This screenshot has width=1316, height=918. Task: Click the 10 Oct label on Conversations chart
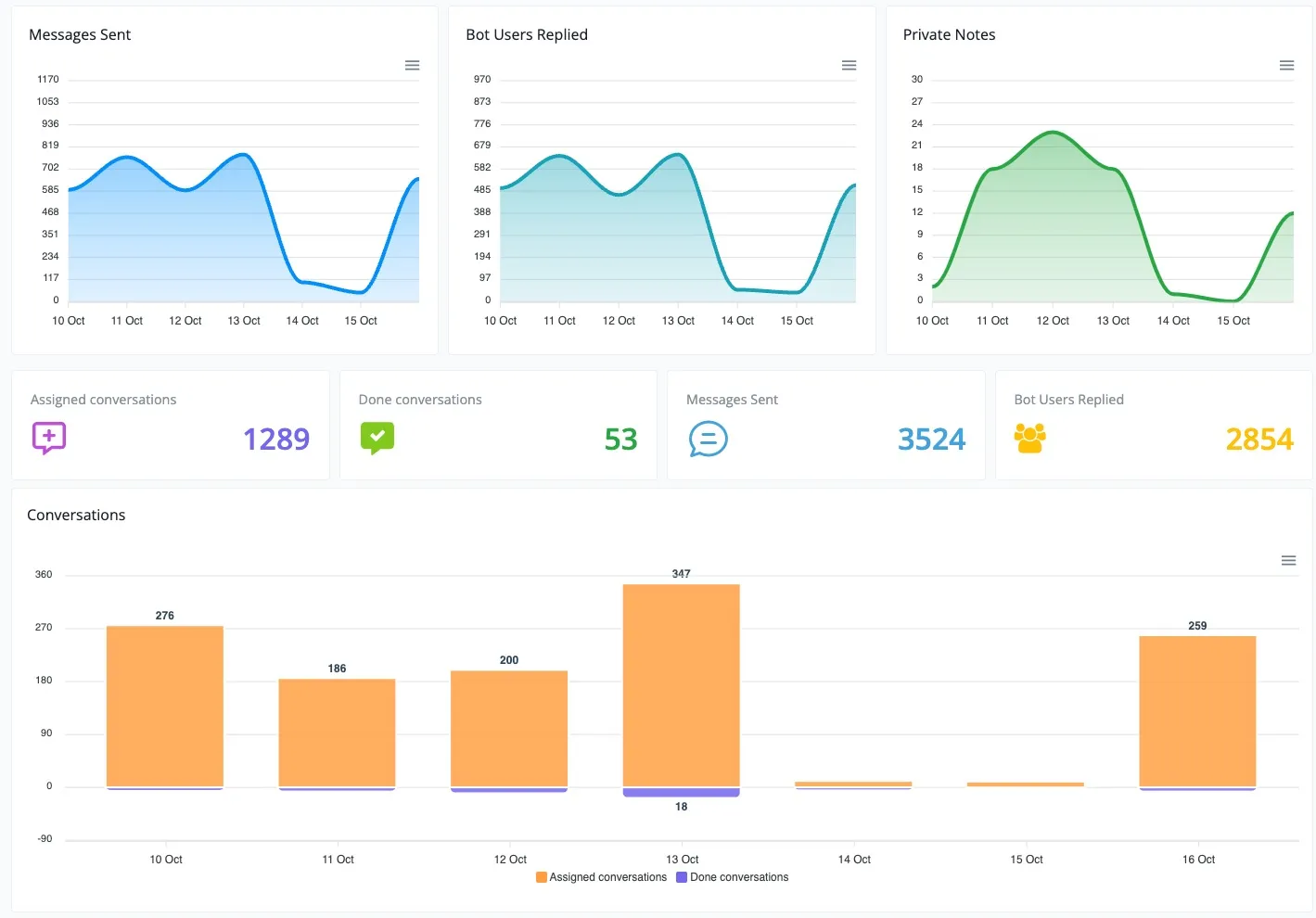coord(166,860)
